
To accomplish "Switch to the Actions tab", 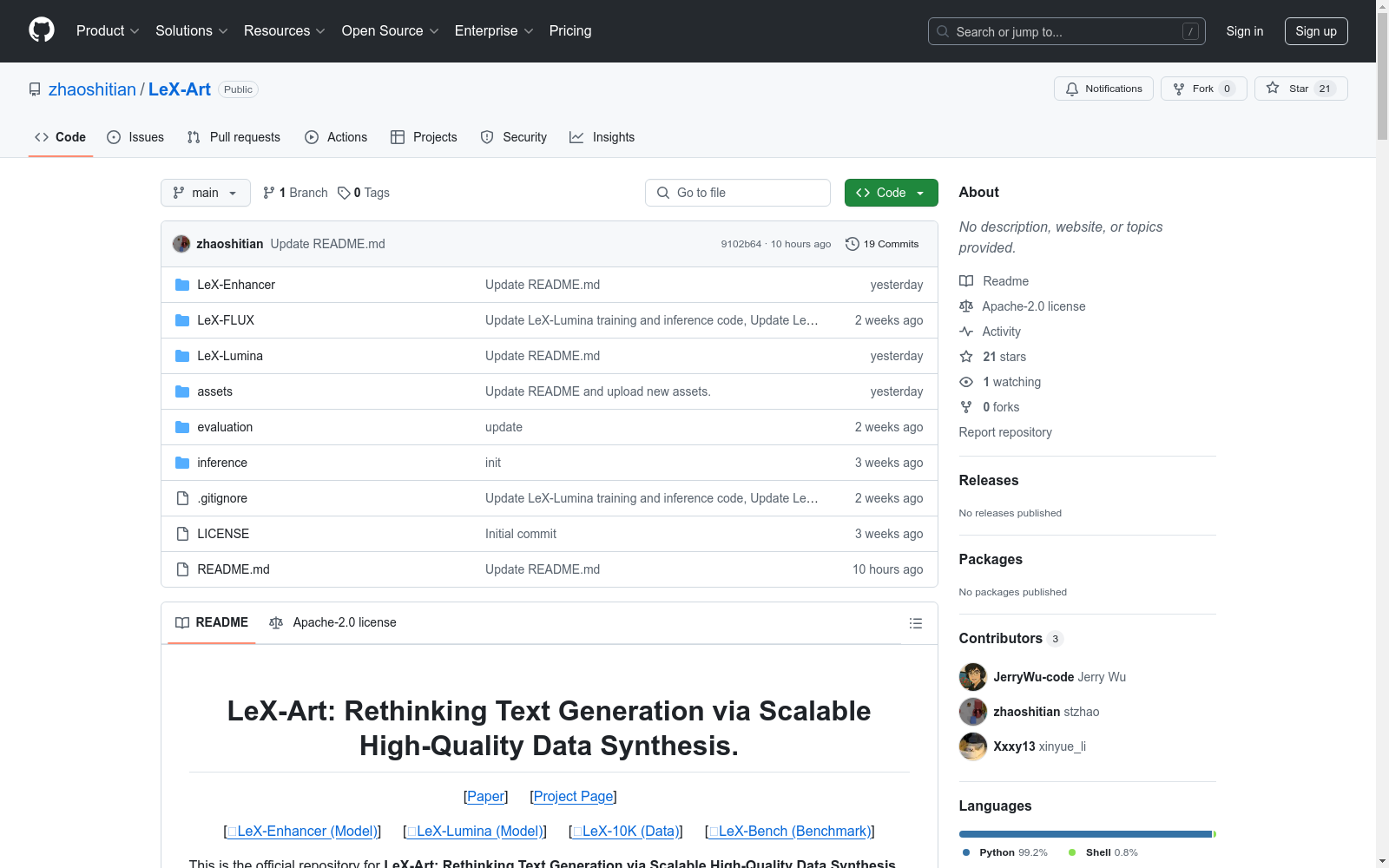I will (x=336, y=137).
